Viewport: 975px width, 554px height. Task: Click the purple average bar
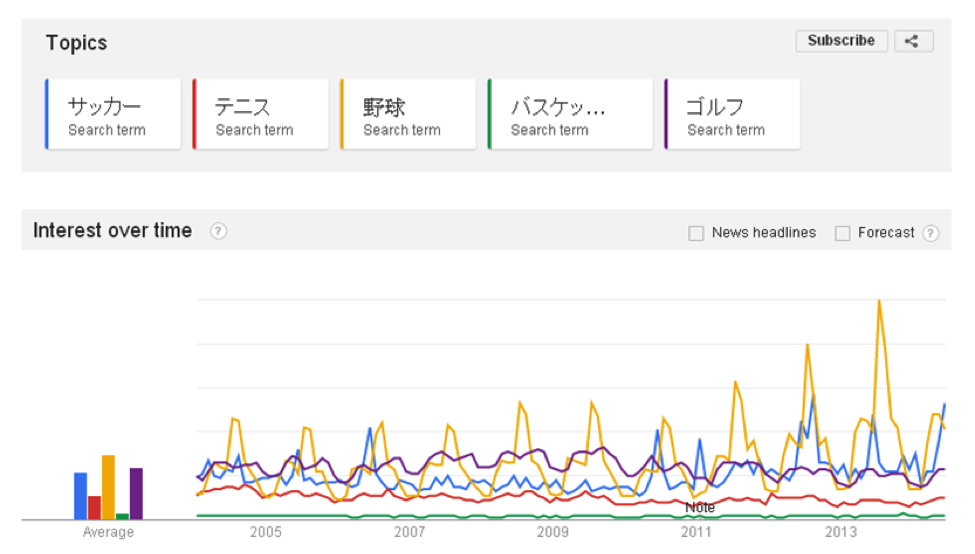point(136,493)
